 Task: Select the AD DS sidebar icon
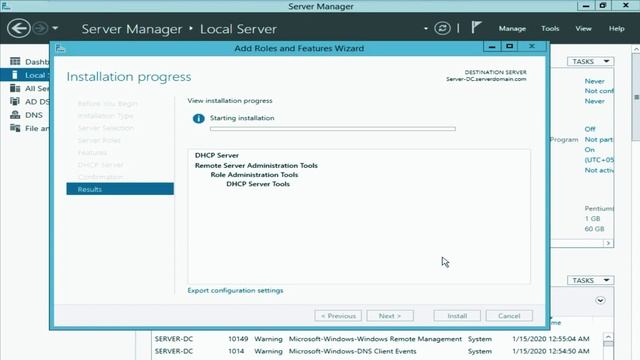[15, 101]
